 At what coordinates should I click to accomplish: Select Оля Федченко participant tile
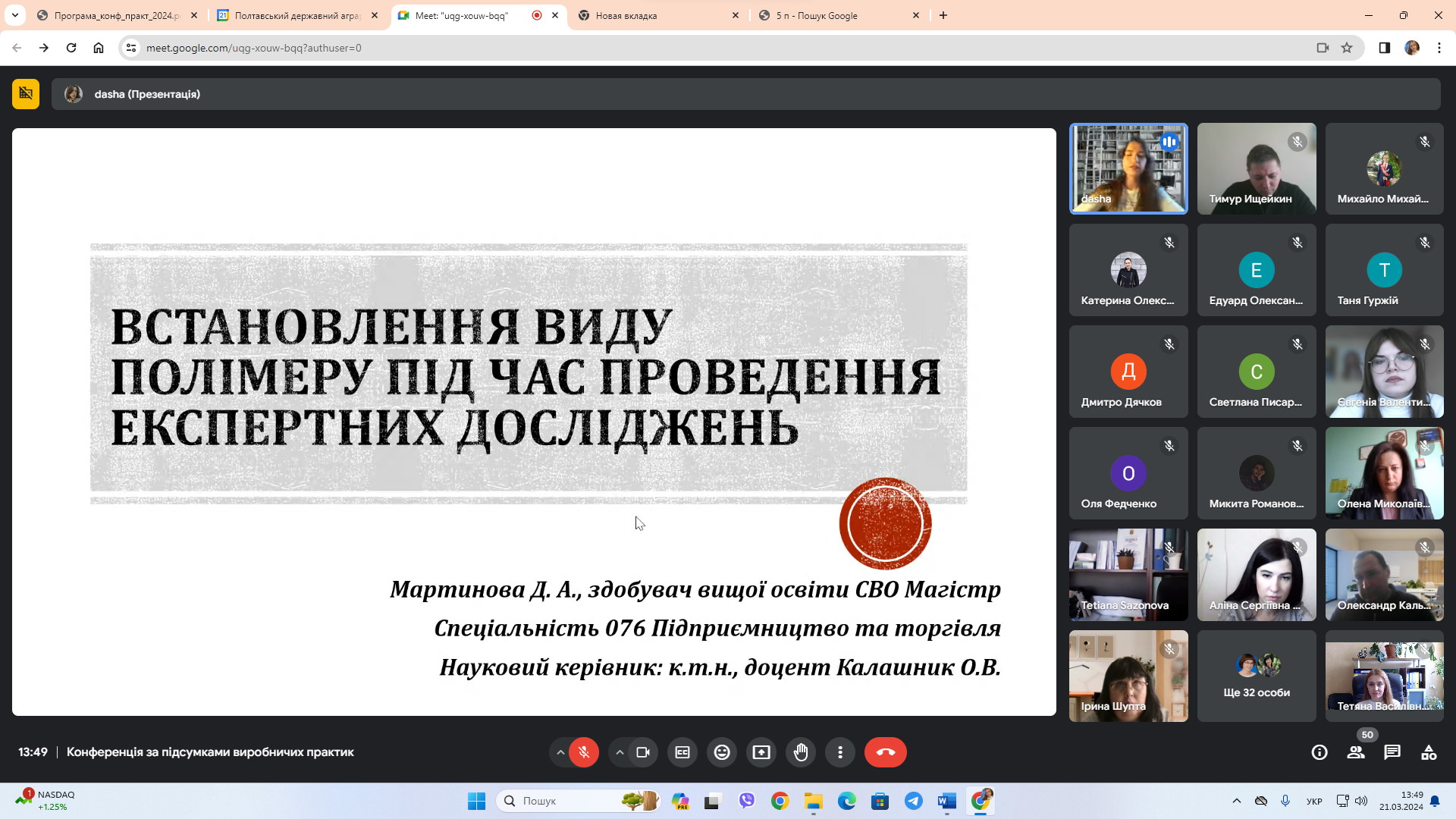pyautogui.click(x=1128, y=473)
